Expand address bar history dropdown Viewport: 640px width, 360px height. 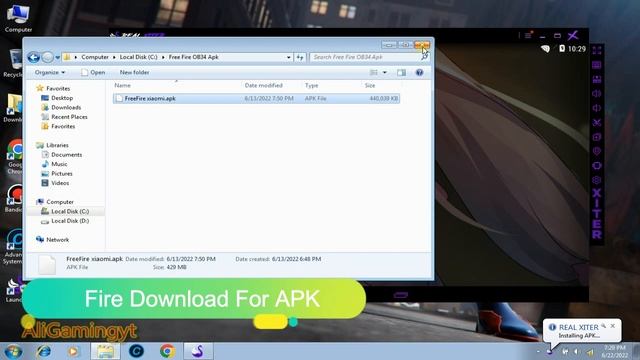pyautogui.click(x=289, y=58)
